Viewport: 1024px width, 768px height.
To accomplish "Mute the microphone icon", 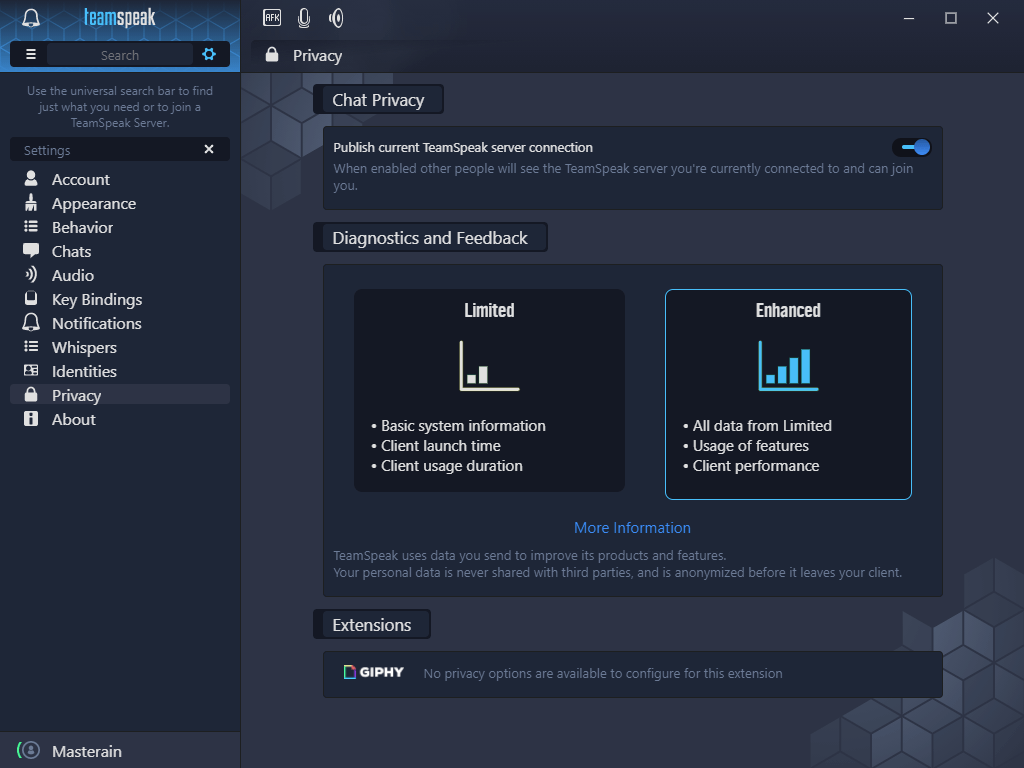I will pyautogui.click(x=304, y=18).
